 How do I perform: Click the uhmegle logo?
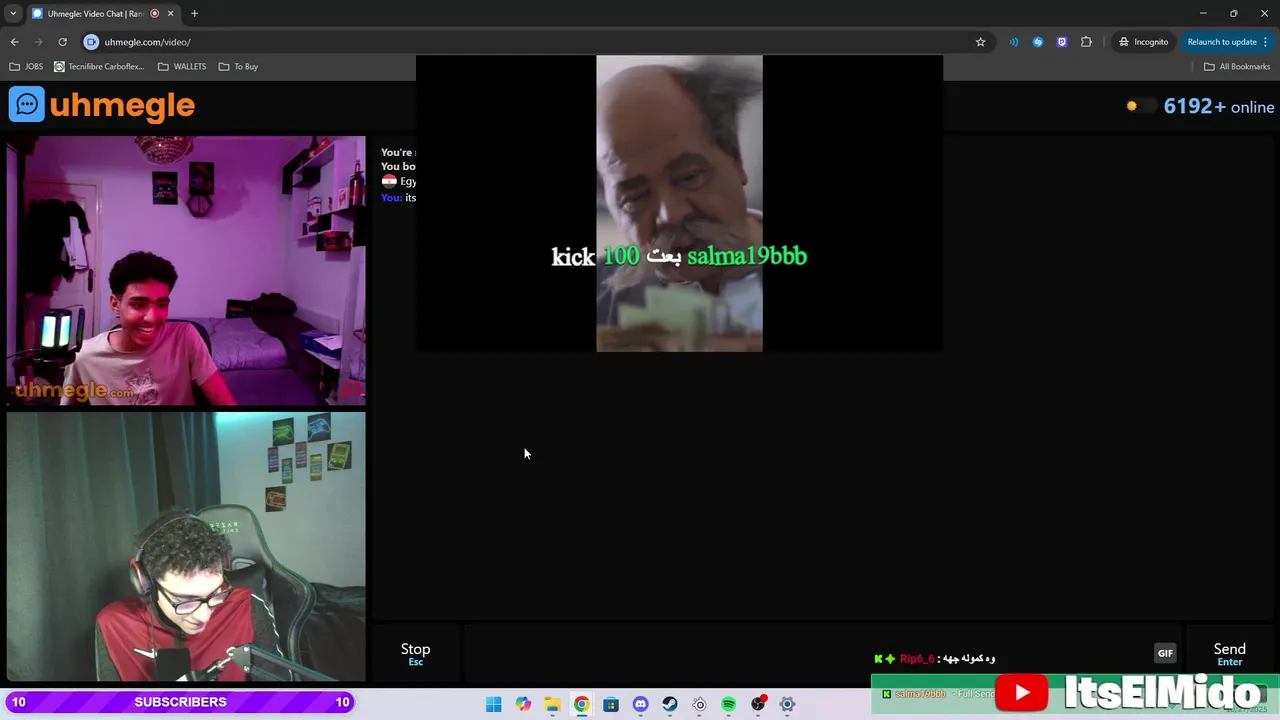tap(102, 105)
